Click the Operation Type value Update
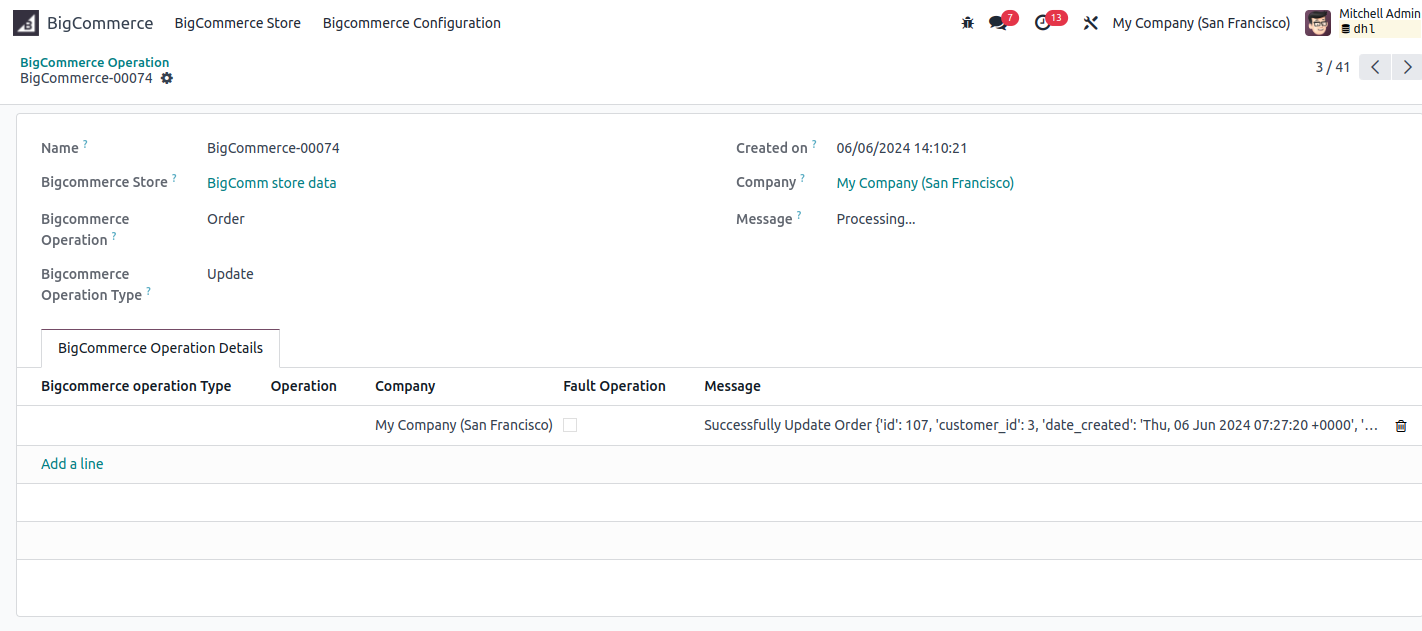 [x=230, y=274]
